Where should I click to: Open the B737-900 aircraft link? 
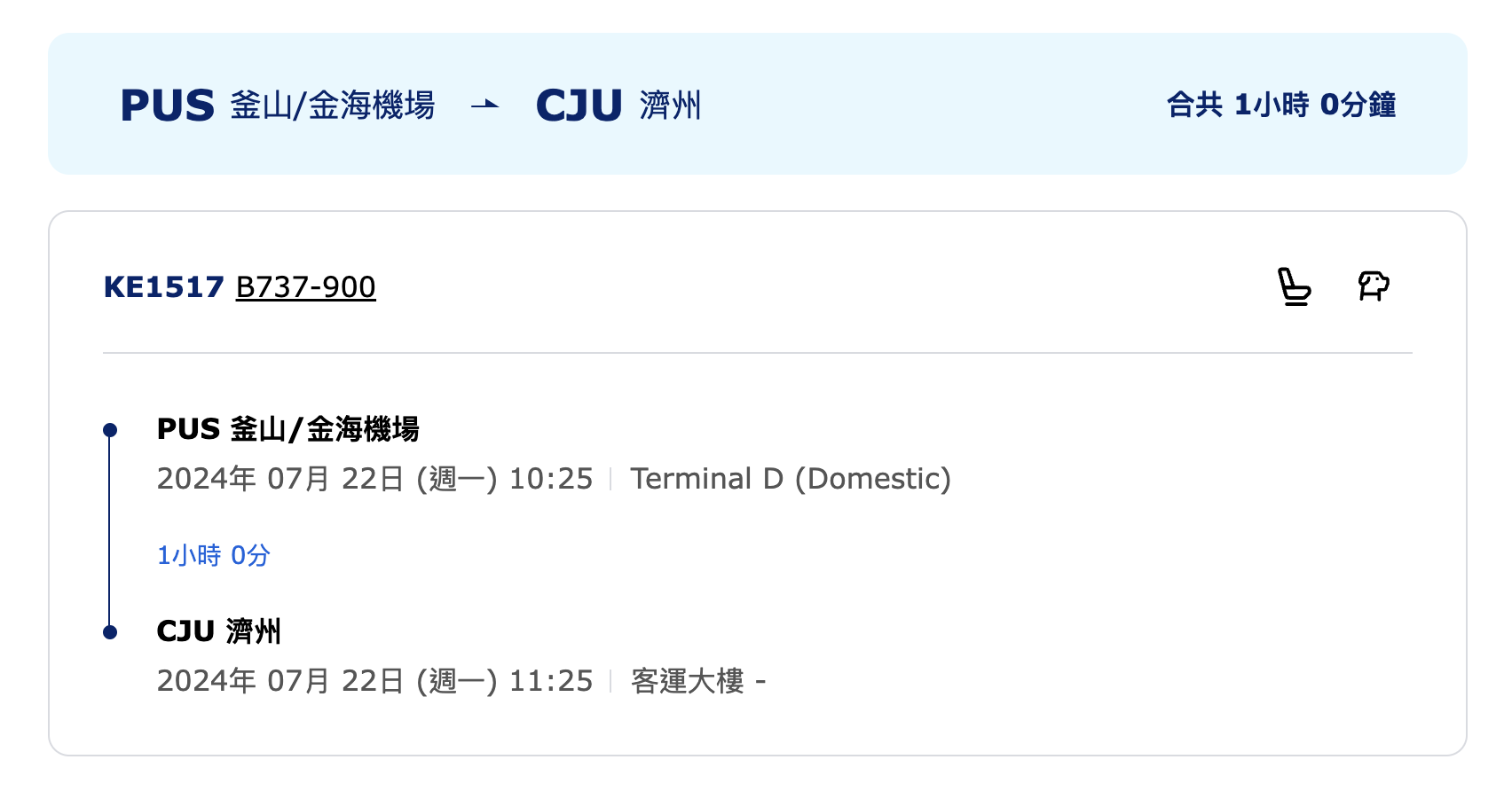click(x=306, y=287)
